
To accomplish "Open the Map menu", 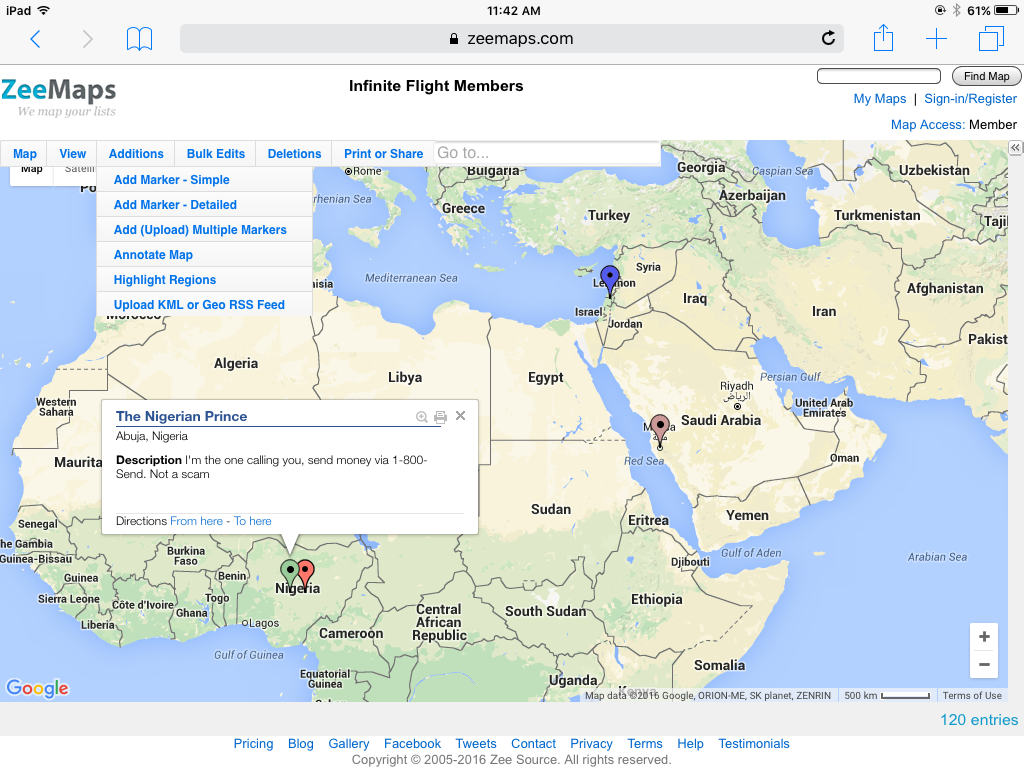I will click(25, 153).
